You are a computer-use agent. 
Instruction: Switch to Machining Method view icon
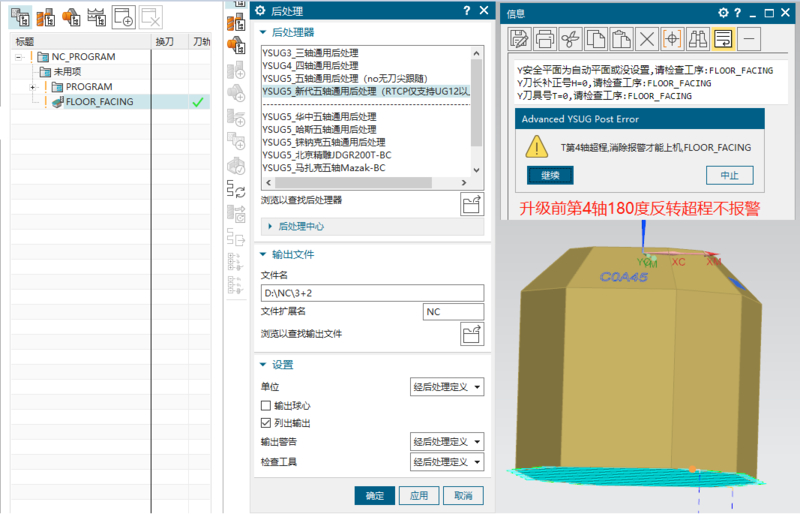(96, 17)
